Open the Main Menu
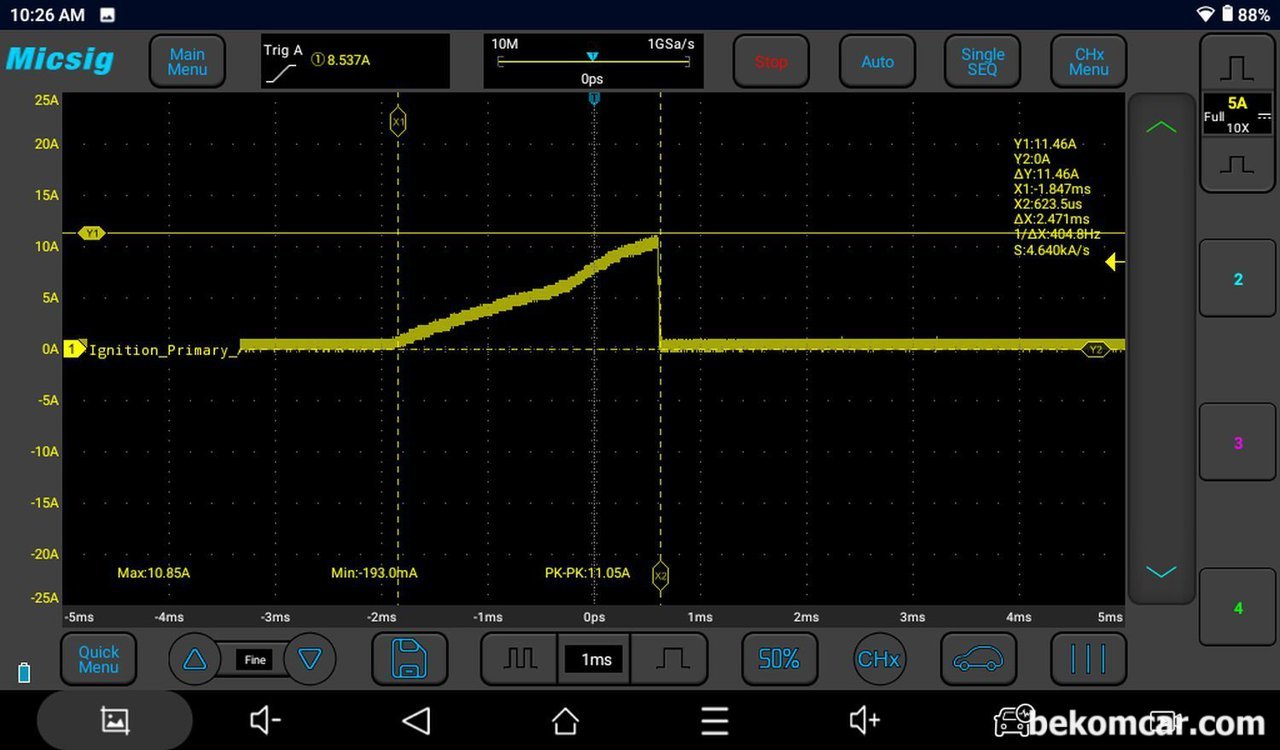This screenshot has height=750, width=1280. click(x=187, y=62)
